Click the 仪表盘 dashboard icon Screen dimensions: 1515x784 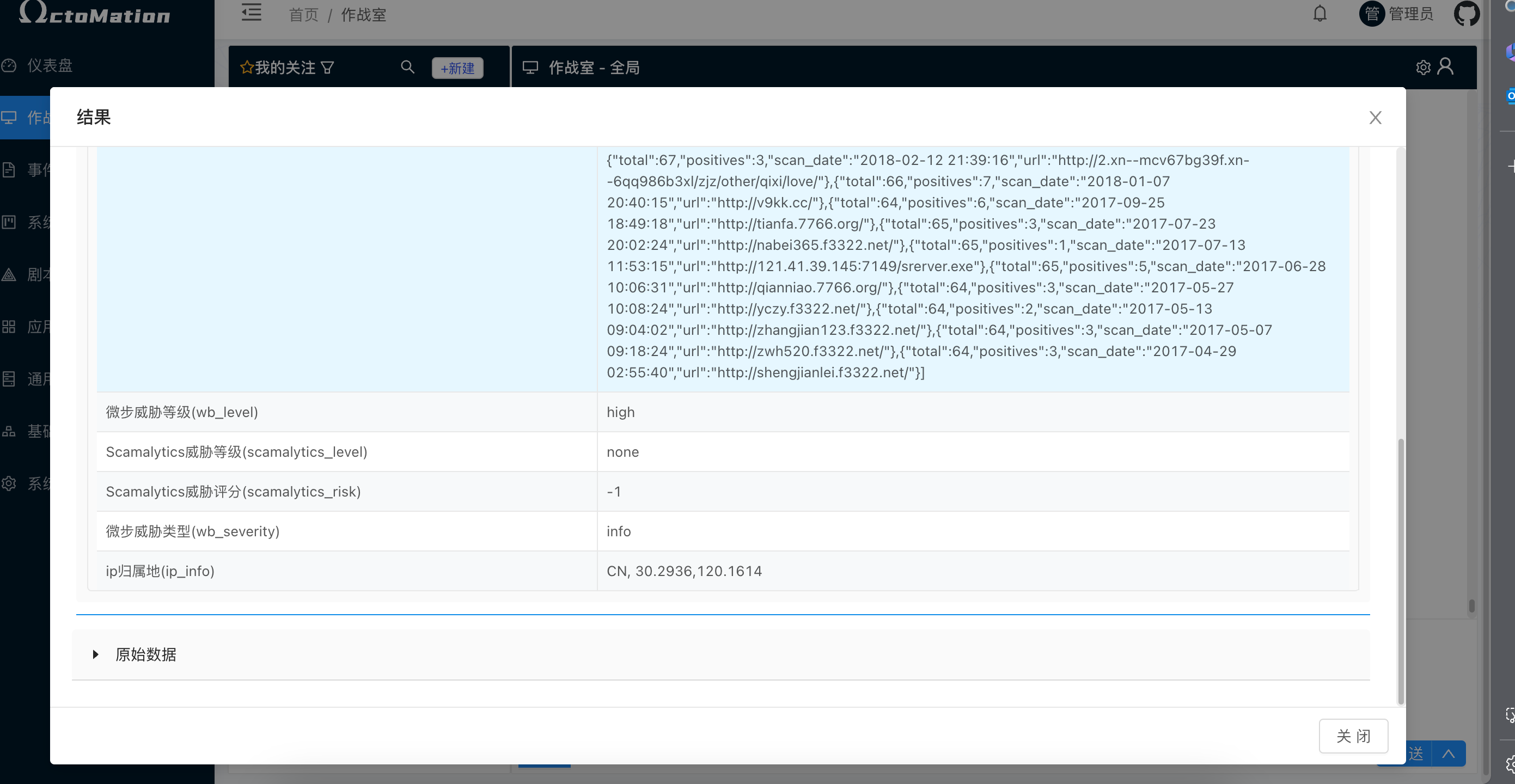coord(9,65)
